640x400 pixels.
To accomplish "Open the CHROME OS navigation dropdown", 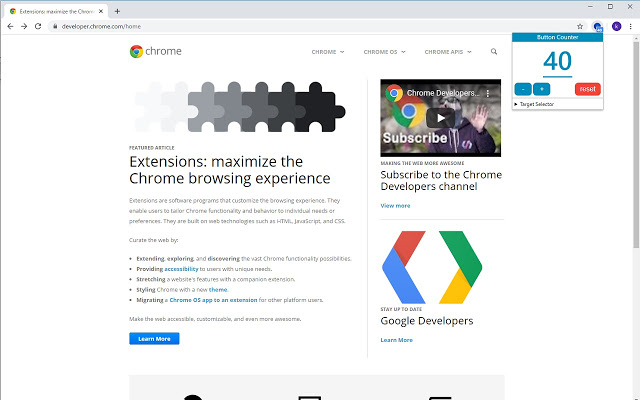I will (x=384, y=52).
